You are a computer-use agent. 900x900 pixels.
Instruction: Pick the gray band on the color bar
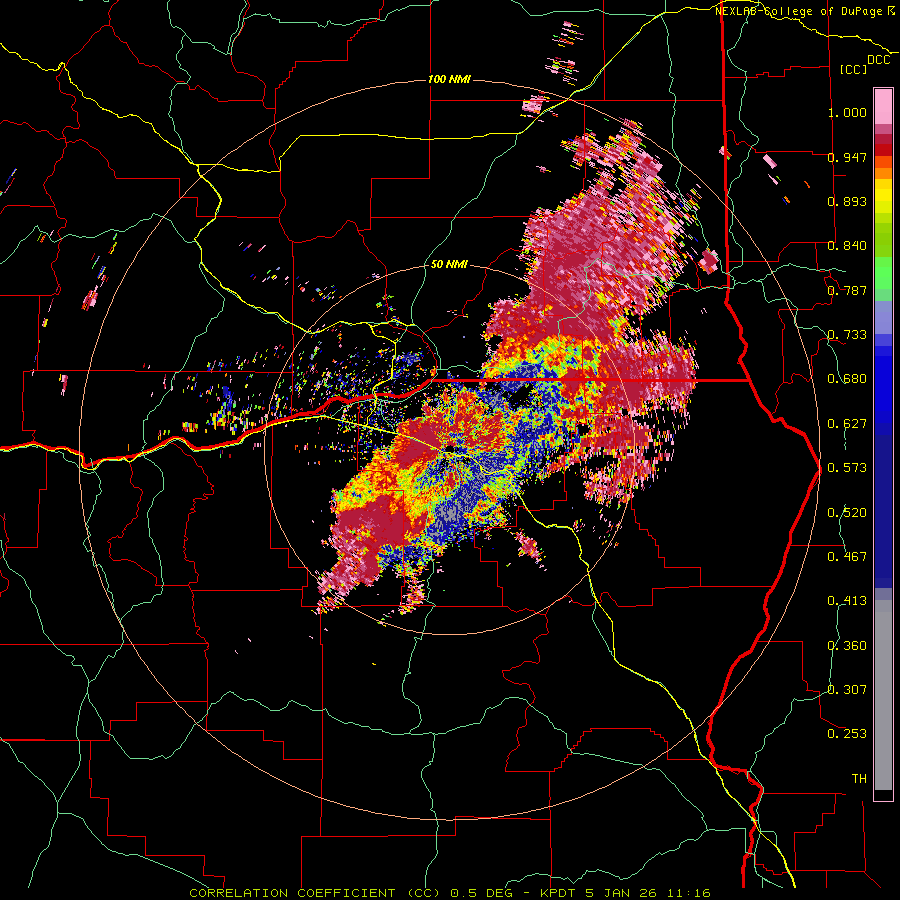coord(883,695)
